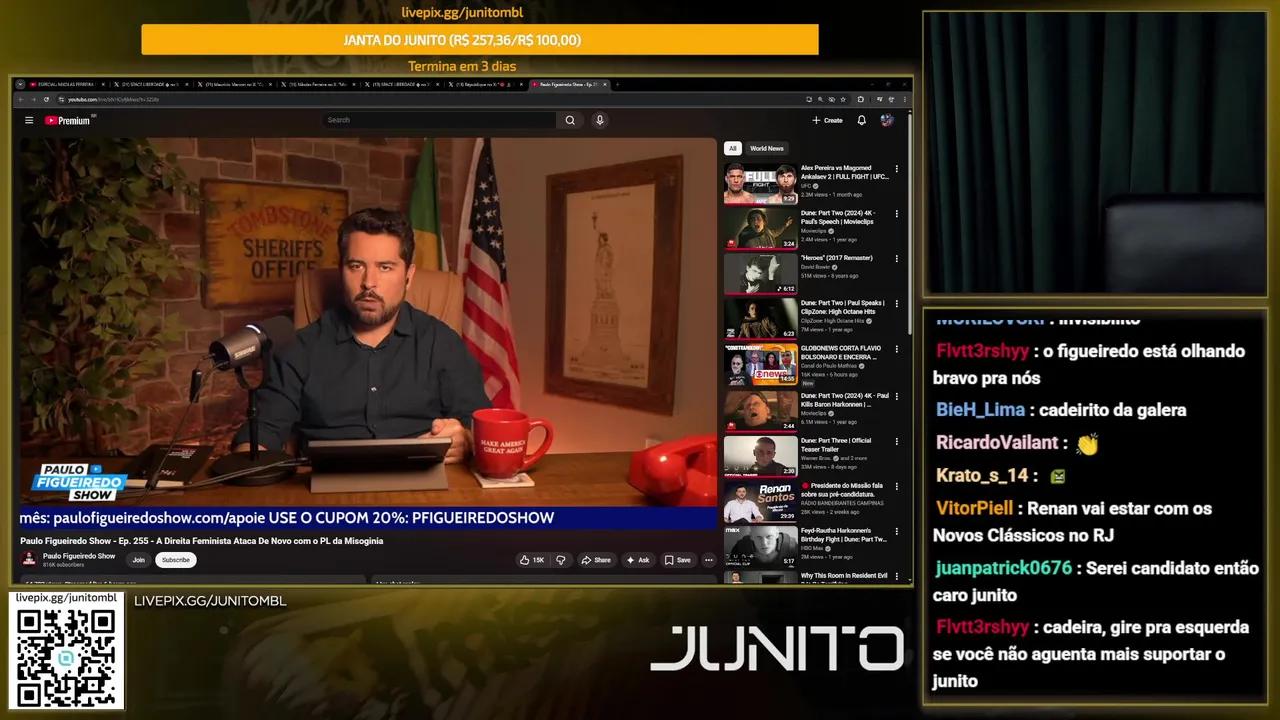Open options menu for Heroes 2017 Remaster

click(x=896, y=259)
